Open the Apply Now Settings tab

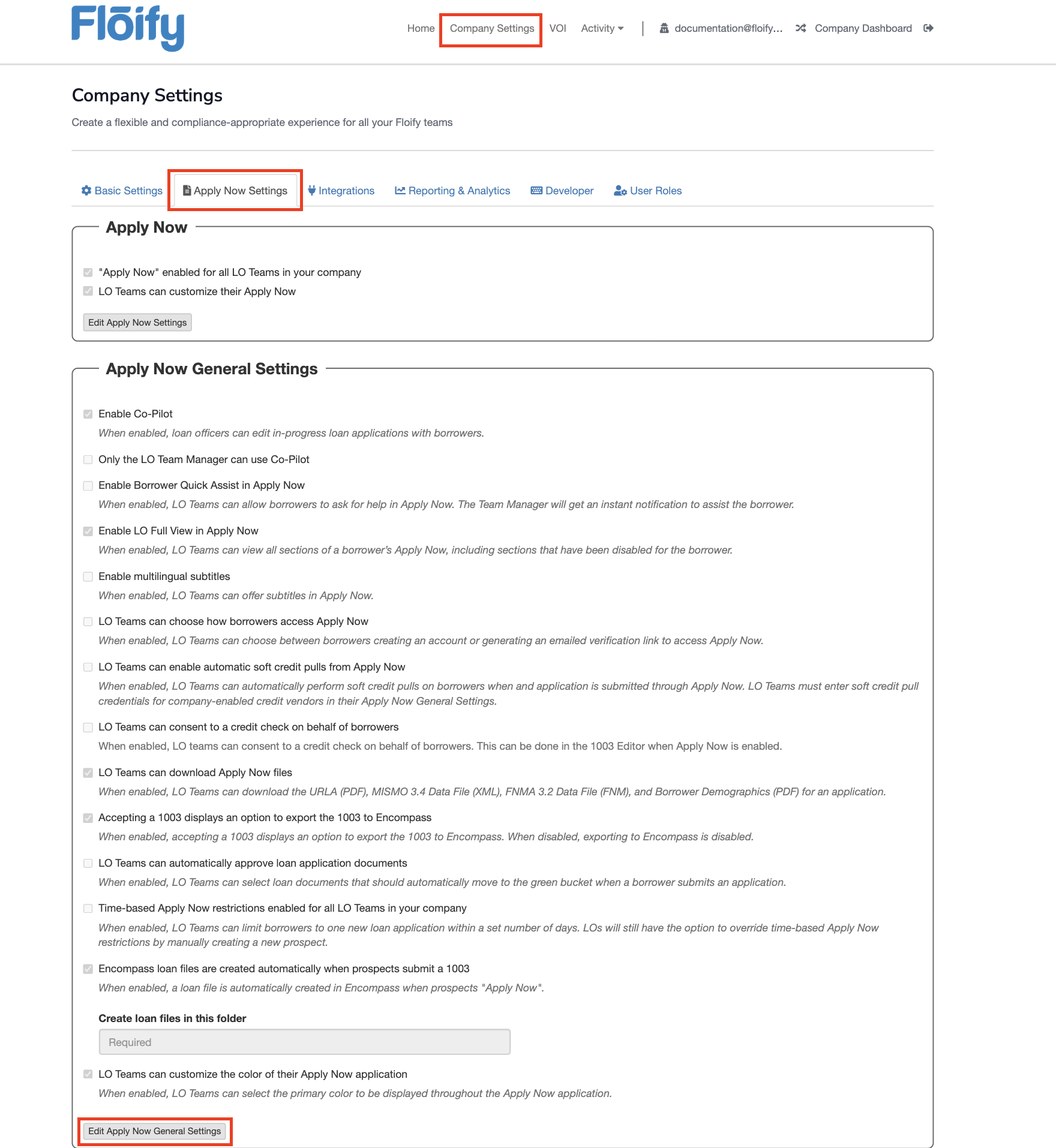235,191
